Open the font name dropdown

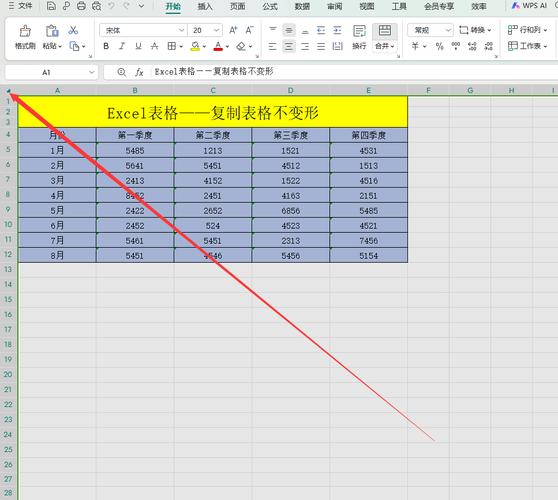pos(143,30)
